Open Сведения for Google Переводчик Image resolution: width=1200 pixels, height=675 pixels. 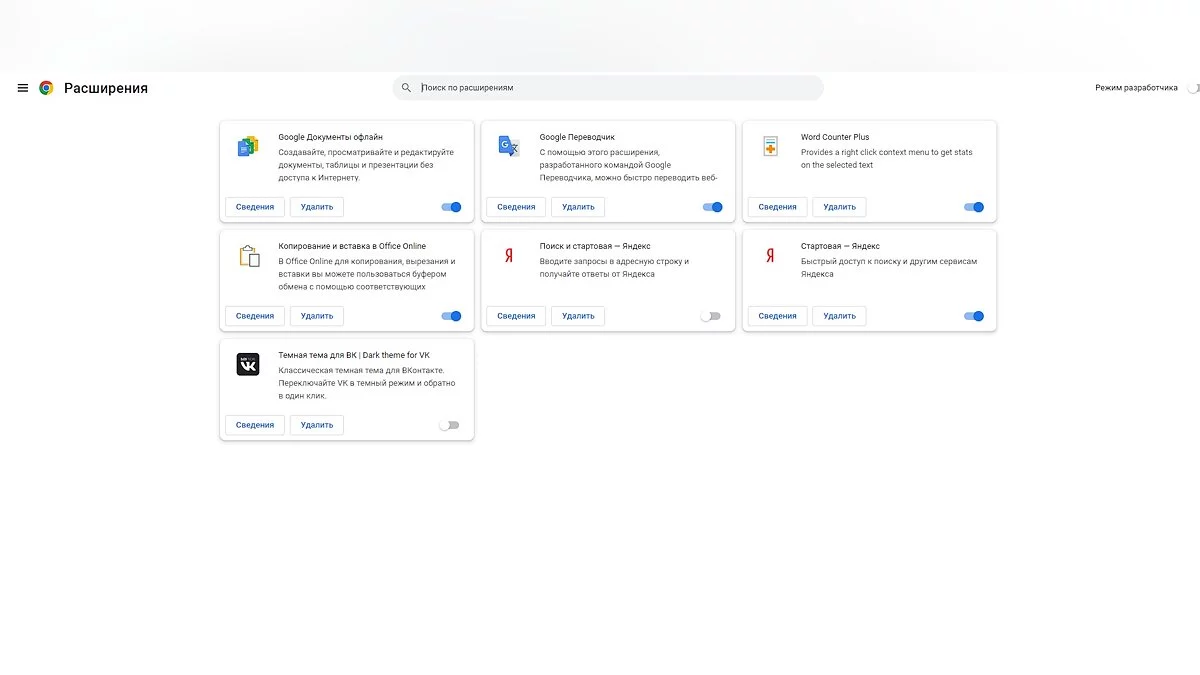click(516, 207)
